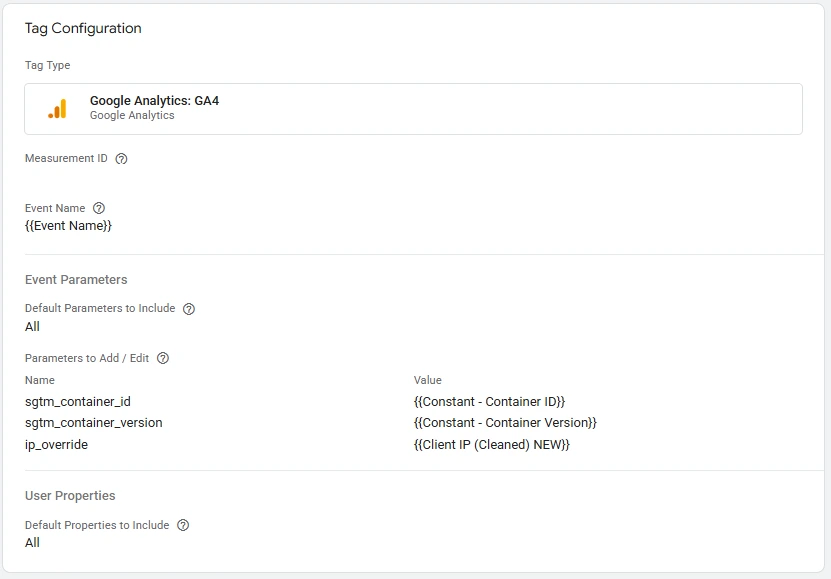
Task: Select the {{Constant - Container Version}} value
Action: tap(505, 423)
